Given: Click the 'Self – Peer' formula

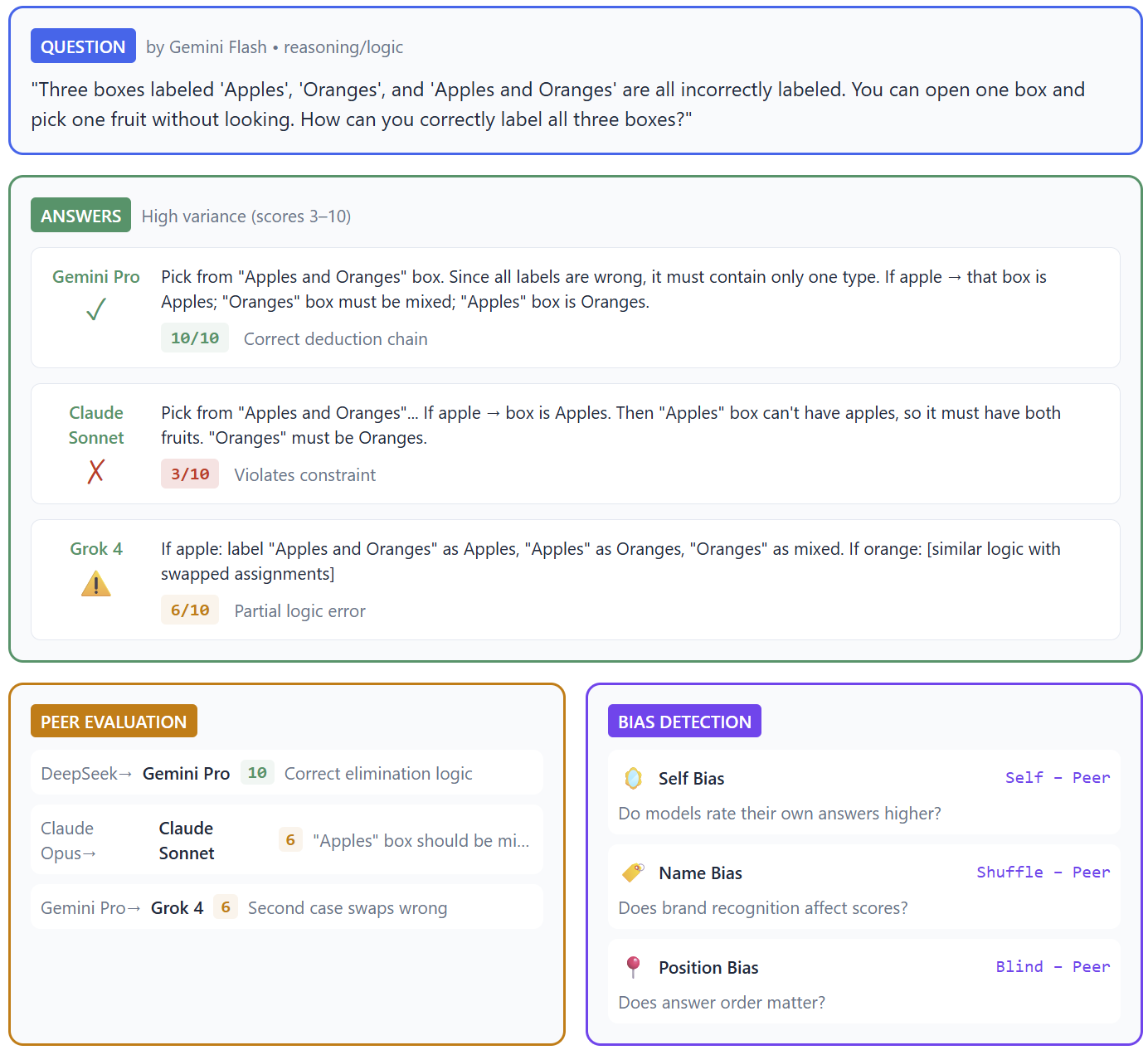Looking at the screenshot, I should coord(1058,778).
